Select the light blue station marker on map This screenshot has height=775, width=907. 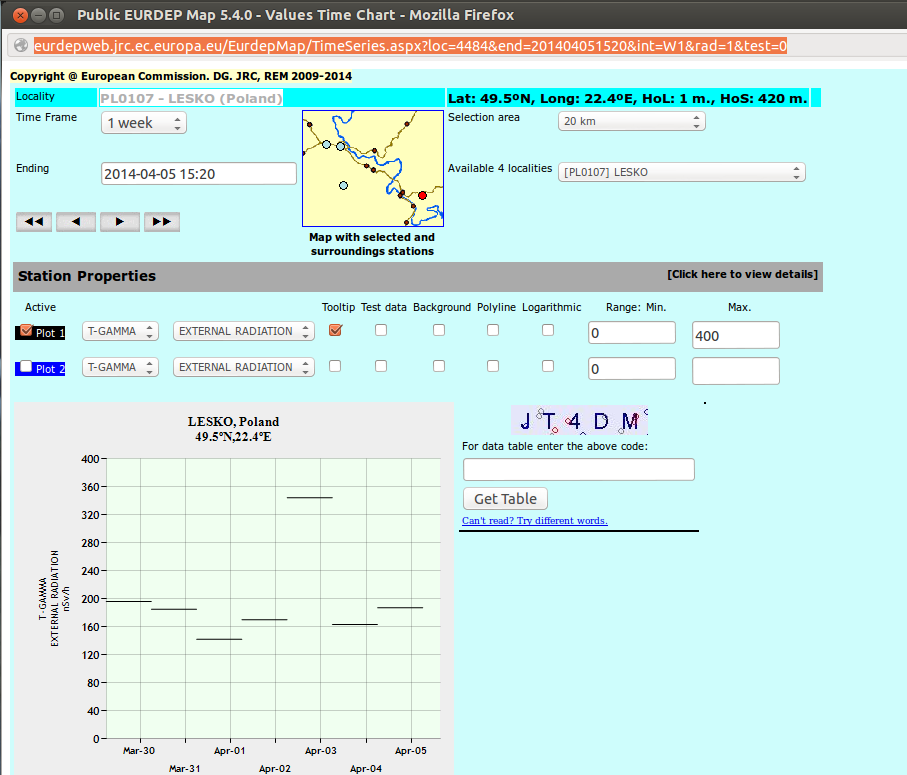tap(343, 186)
